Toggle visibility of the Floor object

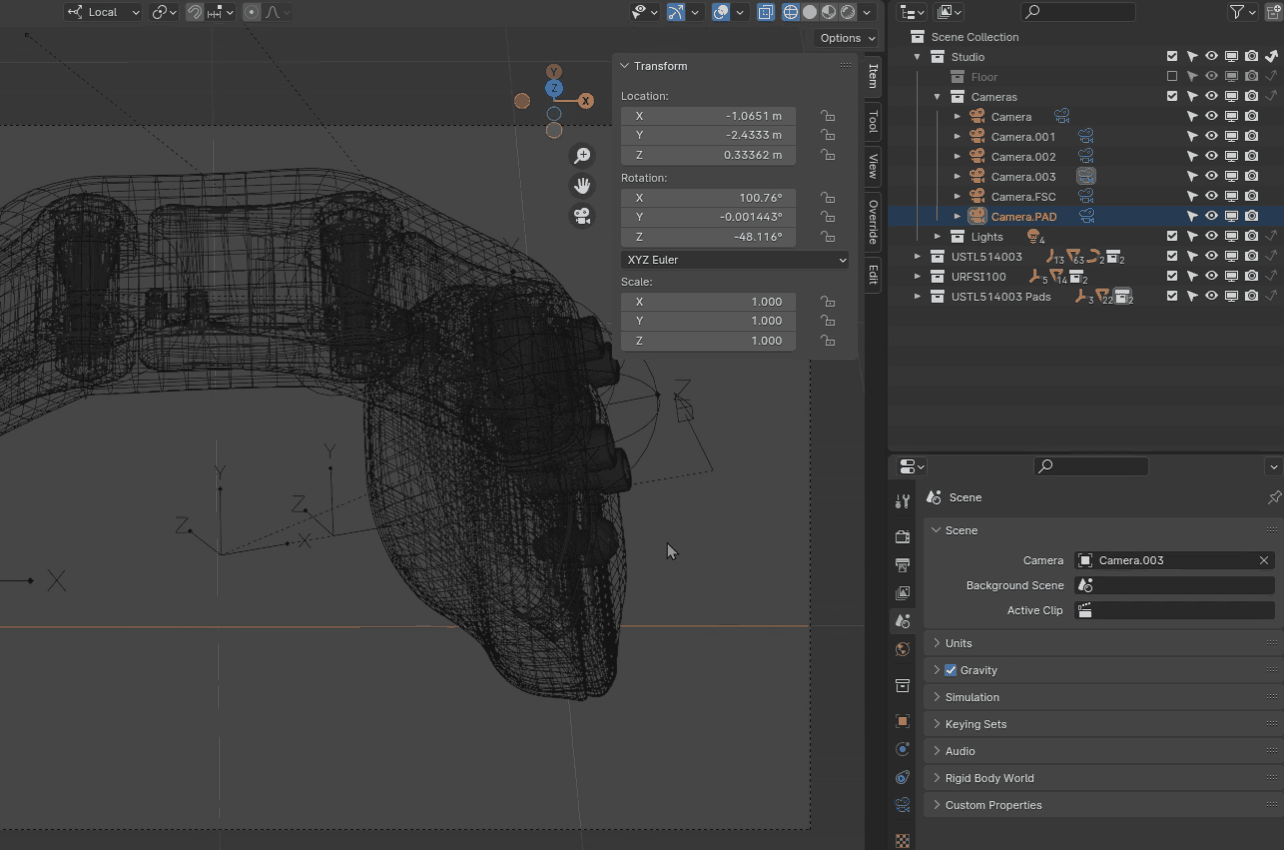(x=1211, y=76)
